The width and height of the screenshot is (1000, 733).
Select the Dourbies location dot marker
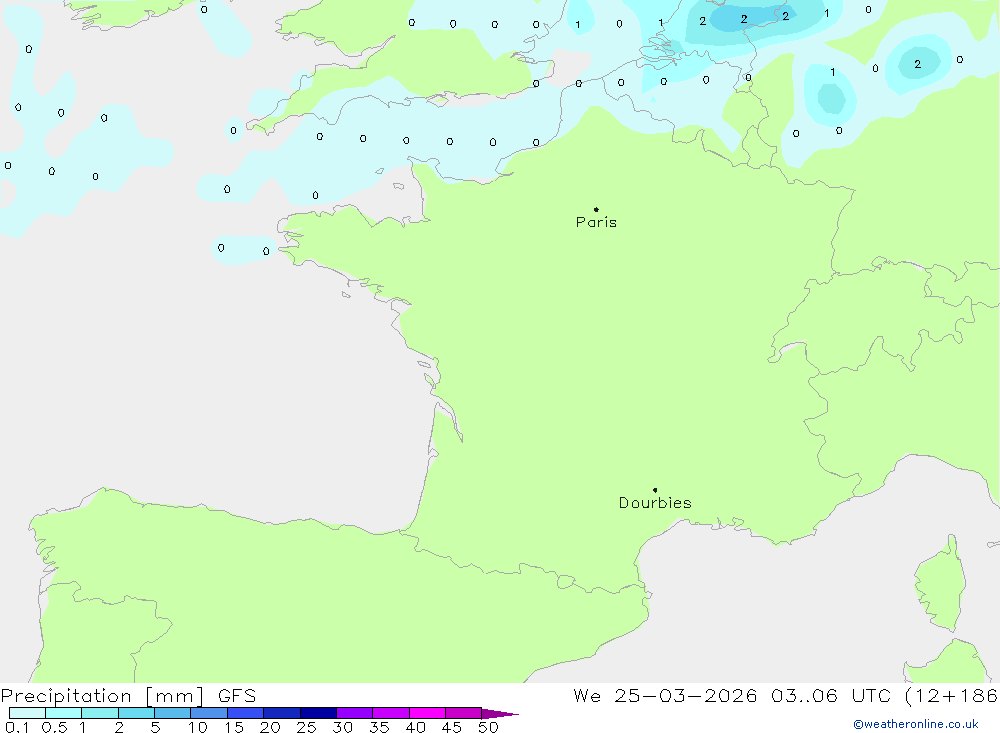[x=655, y=490]
